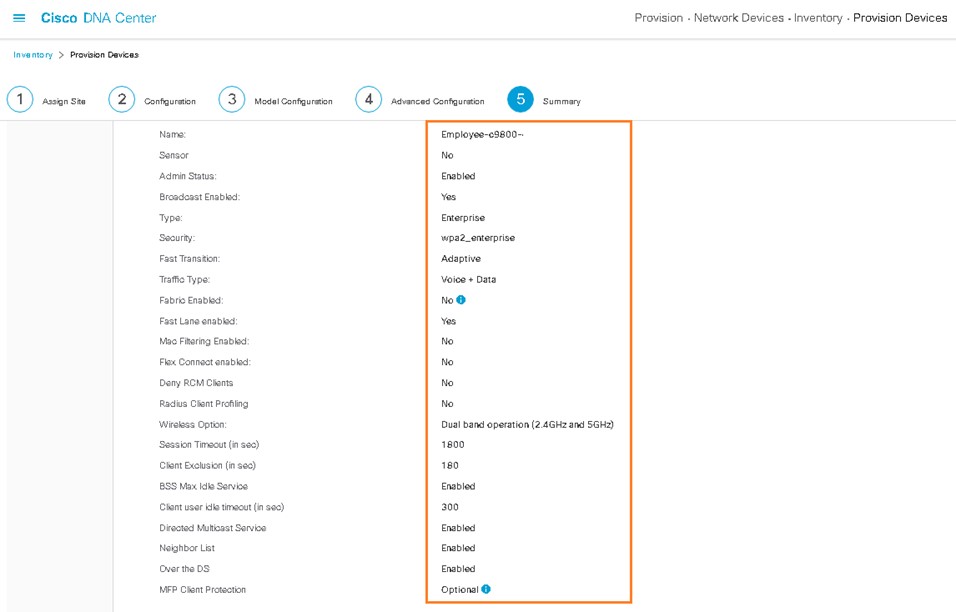
Task: Open the Model Configuration step label
Action: coord(293,101)
